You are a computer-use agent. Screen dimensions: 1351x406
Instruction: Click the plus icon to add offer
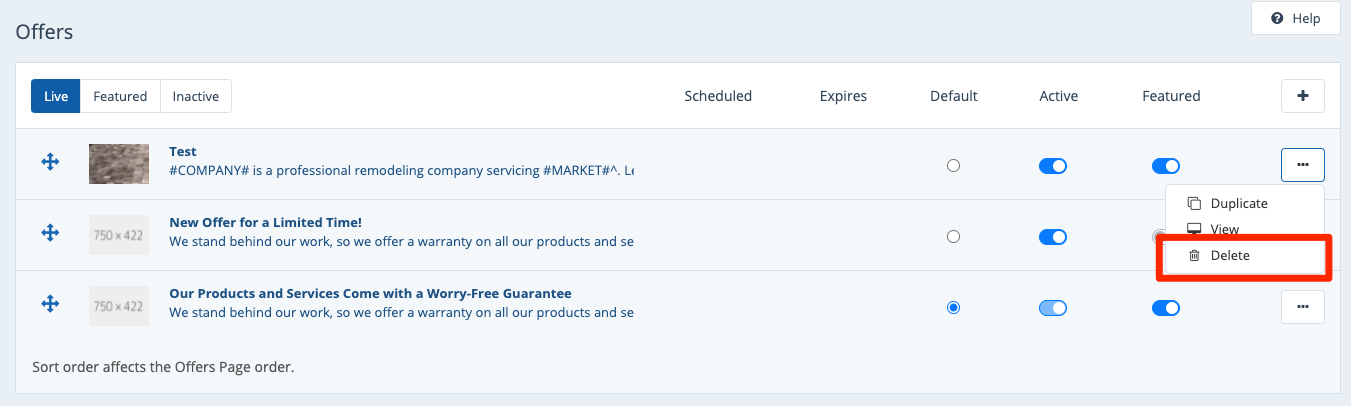click(x=1302, y=96)
